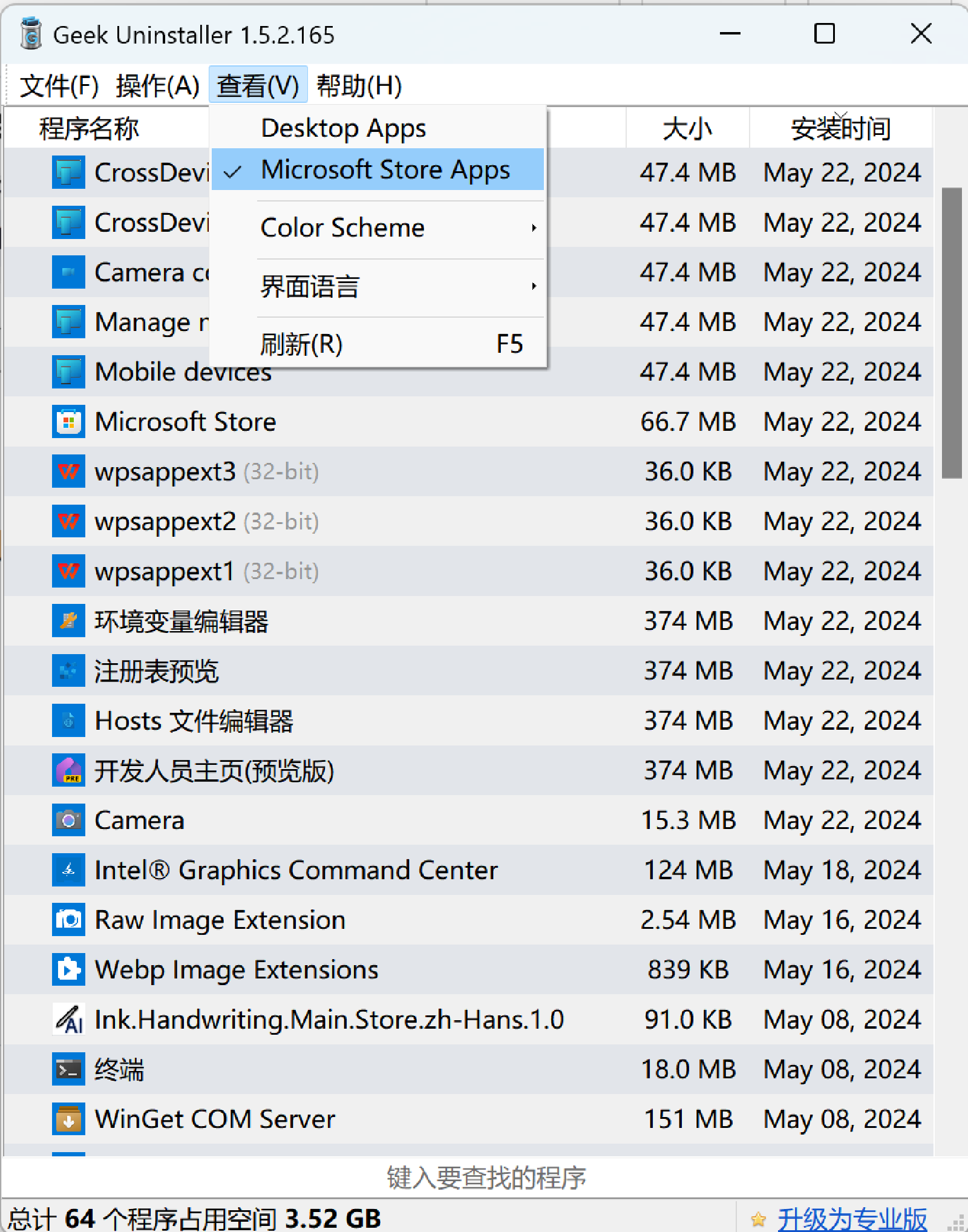Select the Intel® Graphics Command Center entry

tap(296, 870)
